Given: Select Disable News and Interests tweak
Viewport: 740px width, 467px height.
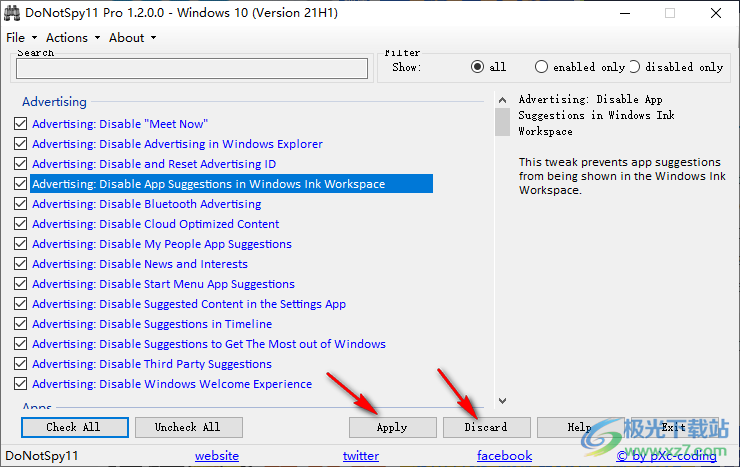Looking at the screenshot, I should pos(139,264).
